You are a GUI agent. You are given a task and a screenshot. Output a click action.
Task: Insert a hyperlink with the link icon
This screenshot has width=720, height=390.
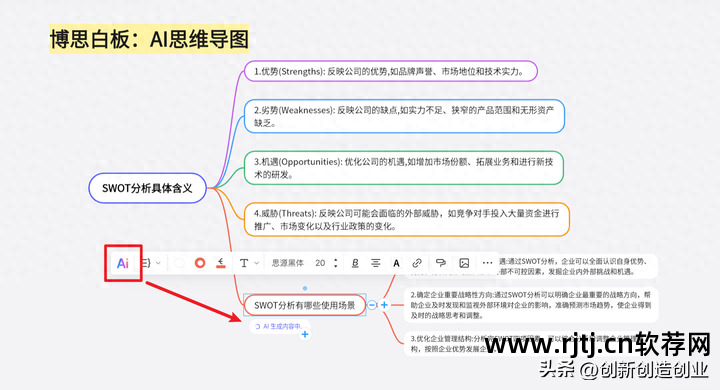pos(417,263)
